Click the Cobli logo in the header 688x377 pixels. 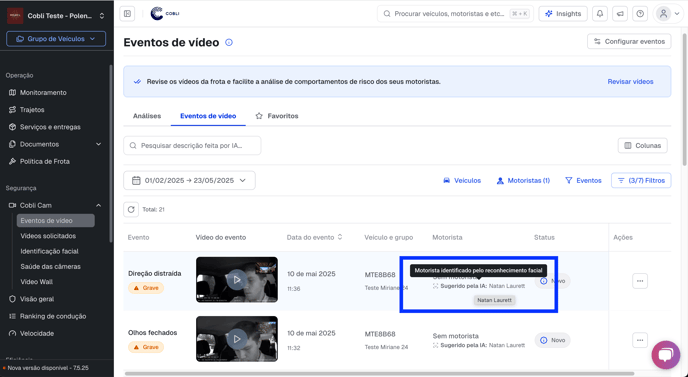click(165, 14)
